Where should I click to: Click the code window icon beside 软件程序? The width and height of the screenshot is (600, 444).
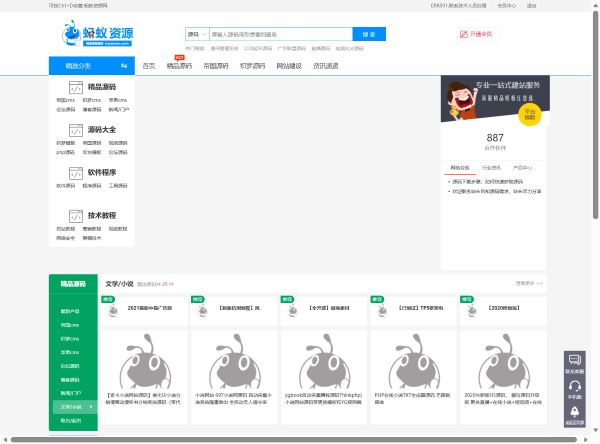click(76, 173)
